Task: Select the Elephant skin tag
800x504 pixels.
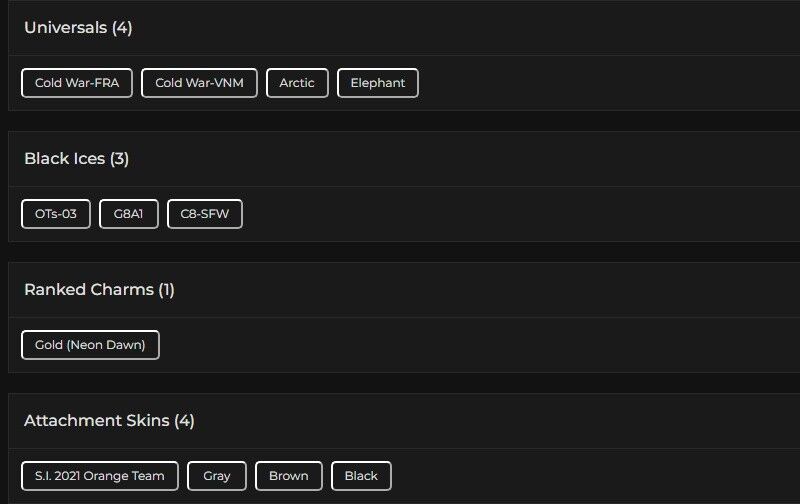Action: click(x=378, y=83)
